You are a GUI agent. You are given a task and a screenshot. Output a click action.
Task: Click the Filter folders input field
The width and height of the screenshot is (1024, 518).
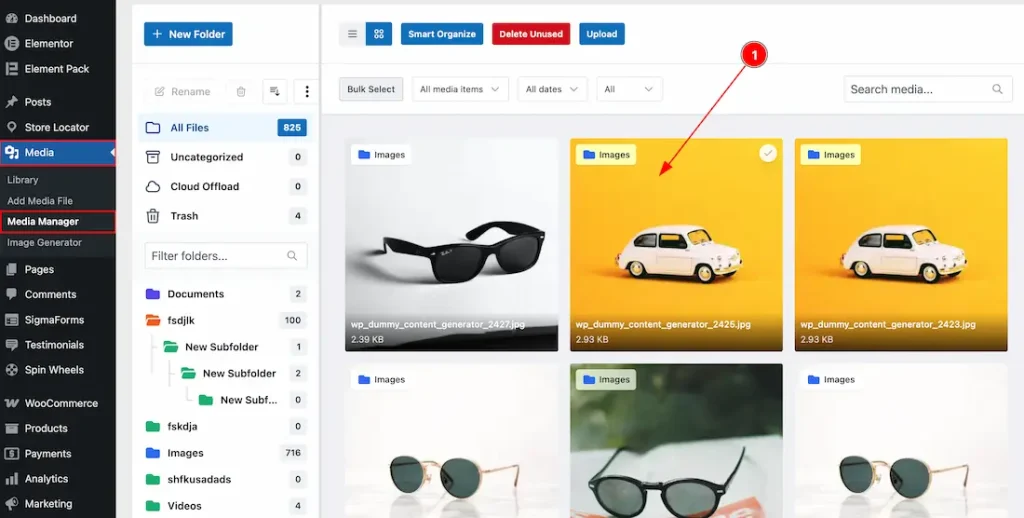point(226,256)
